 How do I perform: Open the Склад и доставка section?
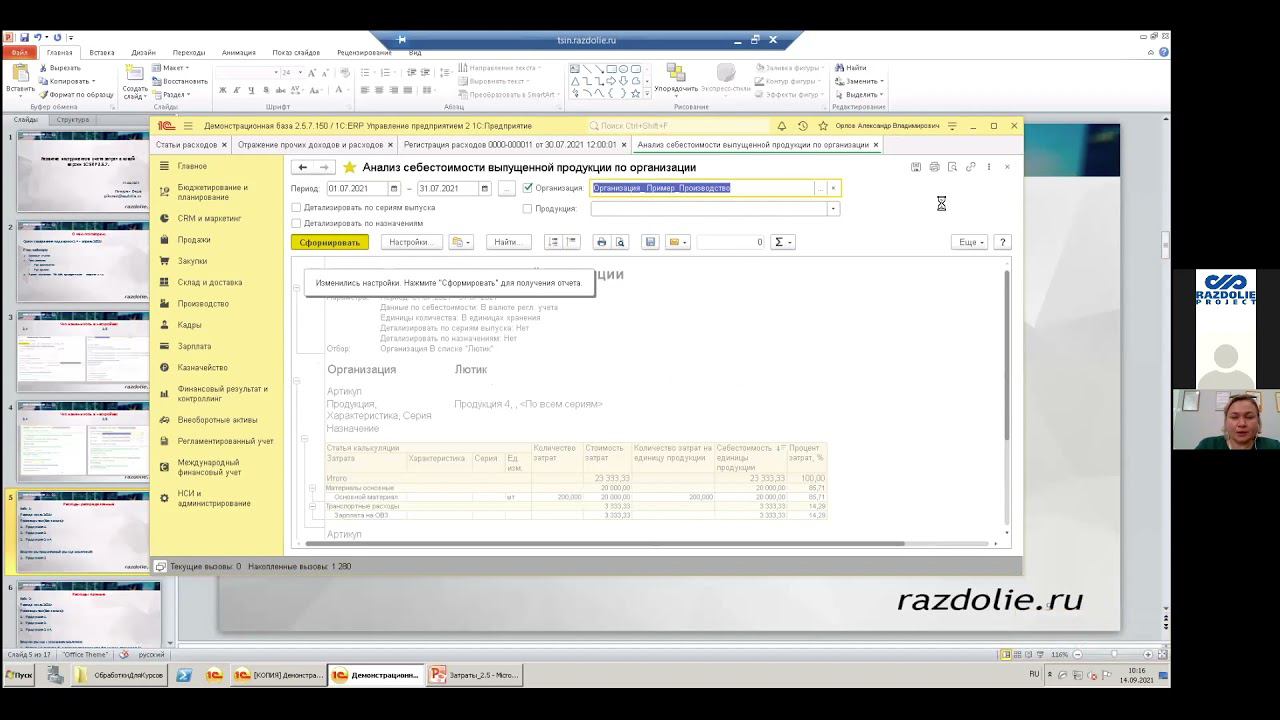[x=209, y=282]
